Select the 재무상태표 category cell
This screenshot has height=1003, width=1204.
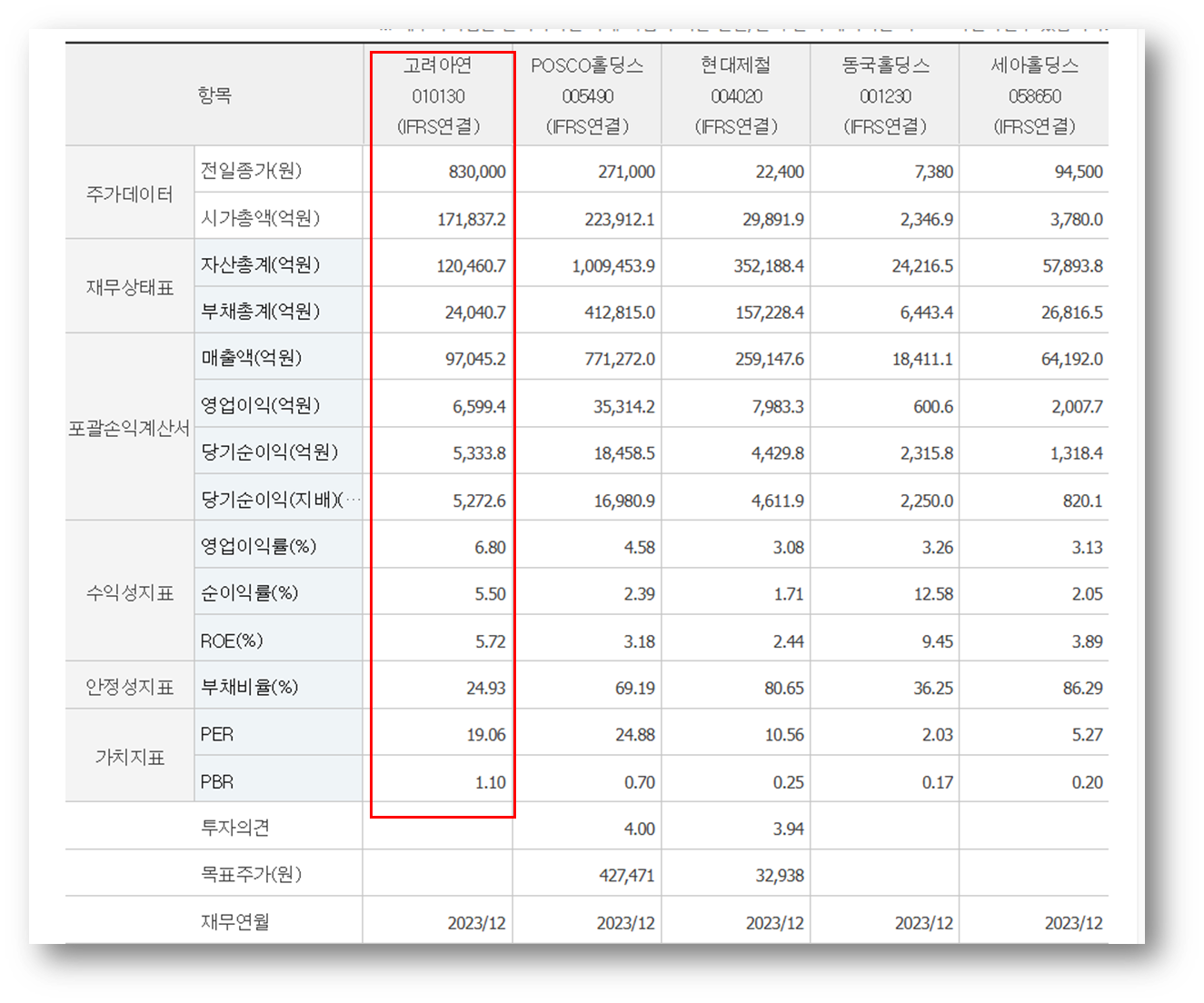pyautogui.click(x=130, y=287)
